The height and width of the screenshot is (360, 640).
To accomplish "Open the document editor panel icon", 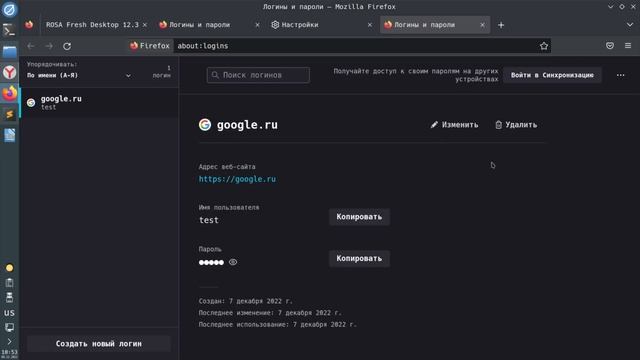I will pyautogui.click(x=9, y=135).
